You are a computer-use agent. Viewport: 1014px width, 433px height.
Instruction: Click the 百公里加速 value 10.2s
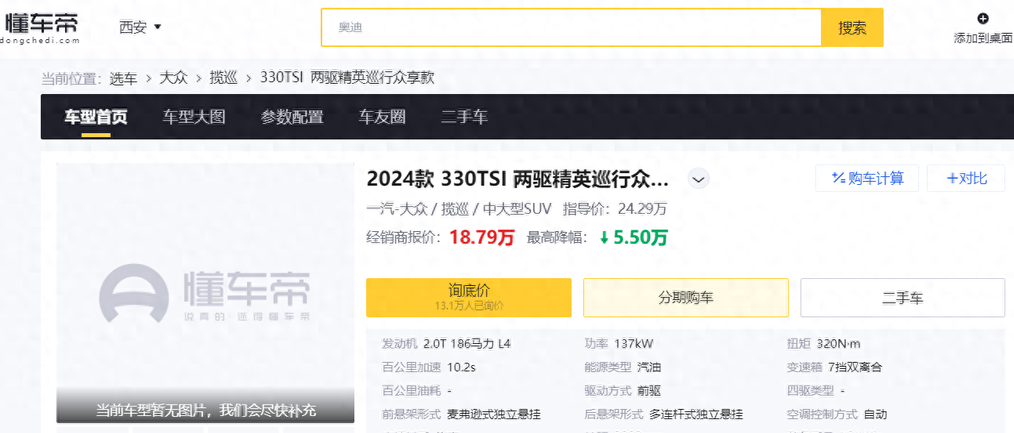tap(462, 368)
